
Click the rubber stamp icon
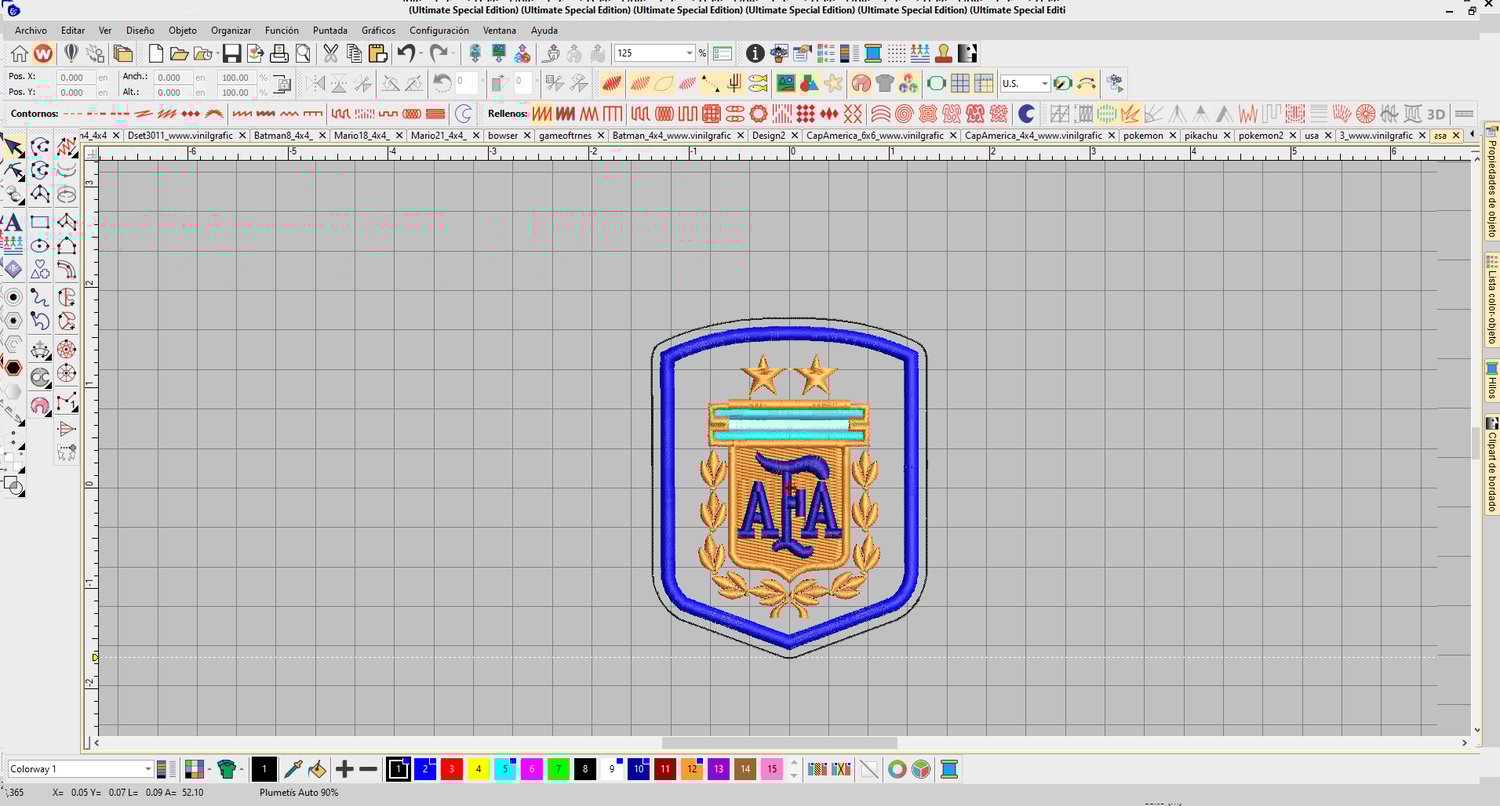pyautogui.click(x=944, y=53)
